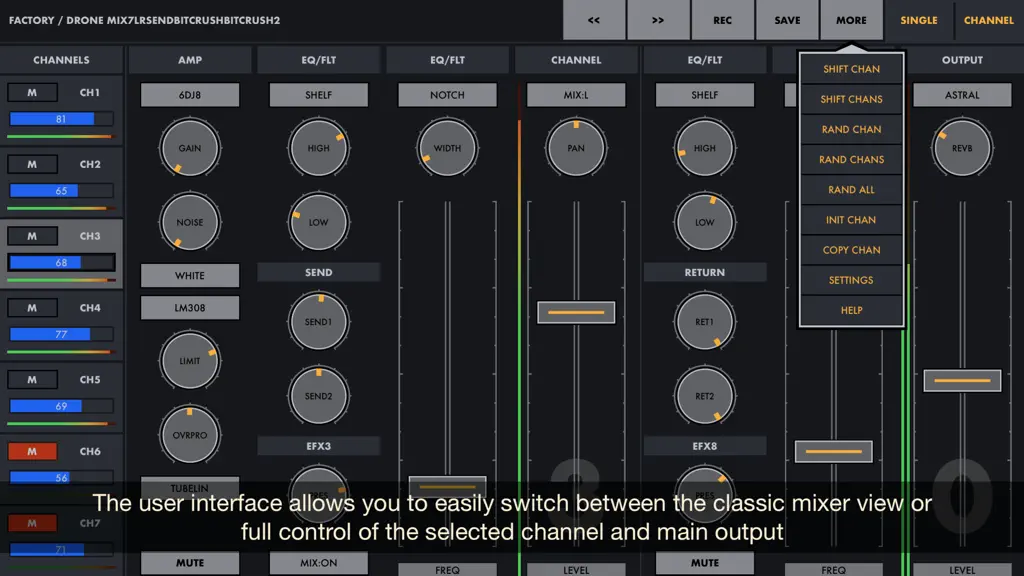
Task: Open the 6DJ8 amp type selector
Action: coord(190,95)
